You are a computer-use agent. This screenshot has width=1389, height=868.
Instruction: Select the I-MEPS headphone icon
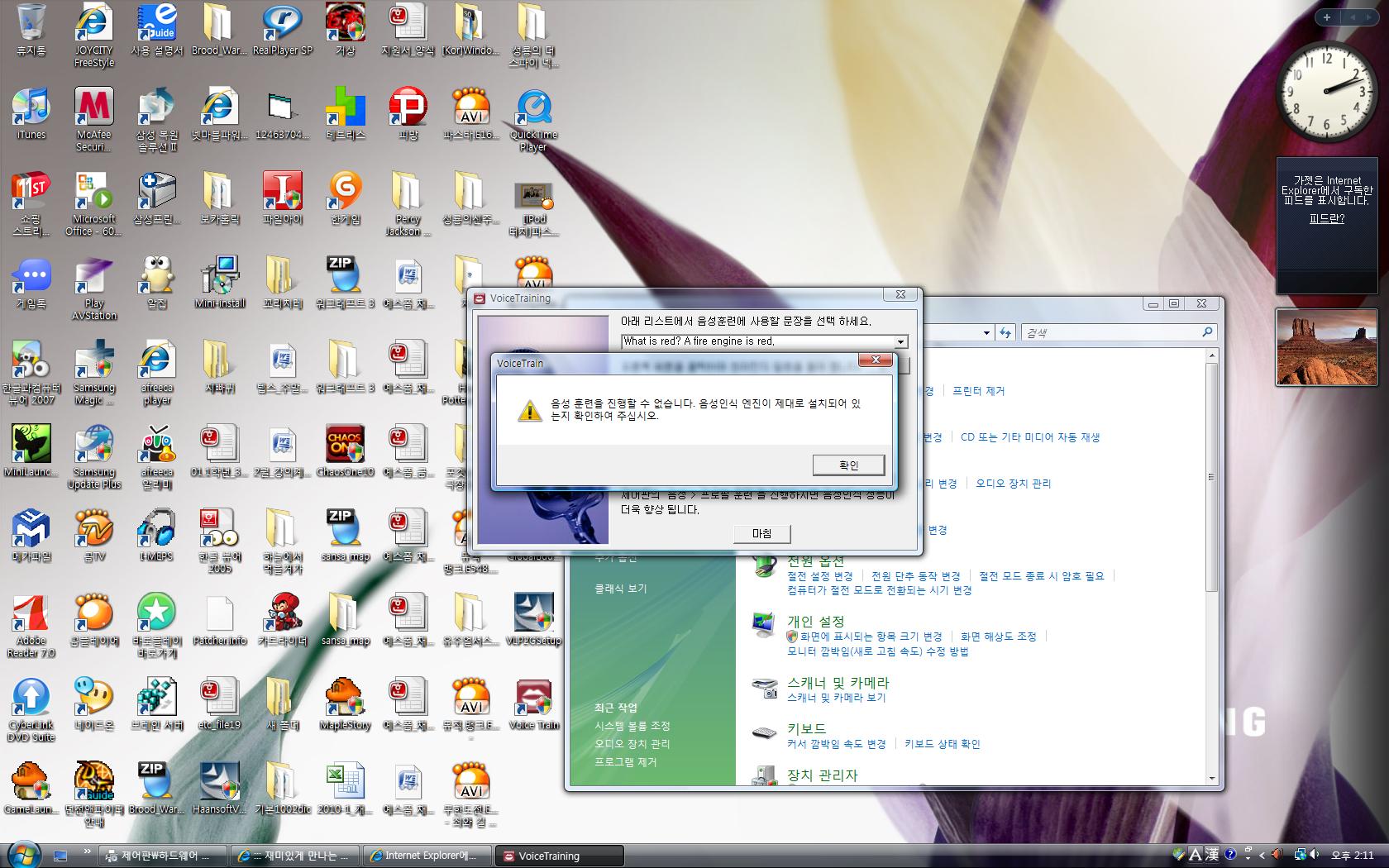tap(157, 536)
